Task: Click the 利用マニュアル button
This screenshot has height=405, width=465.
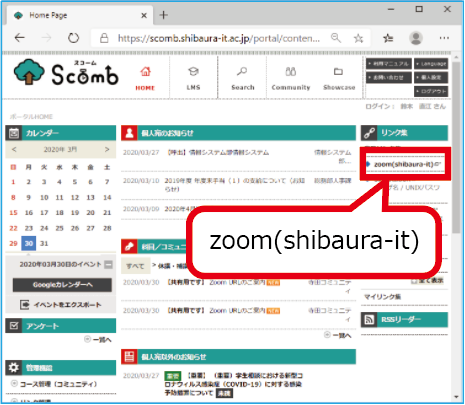Action: point(389,64)
